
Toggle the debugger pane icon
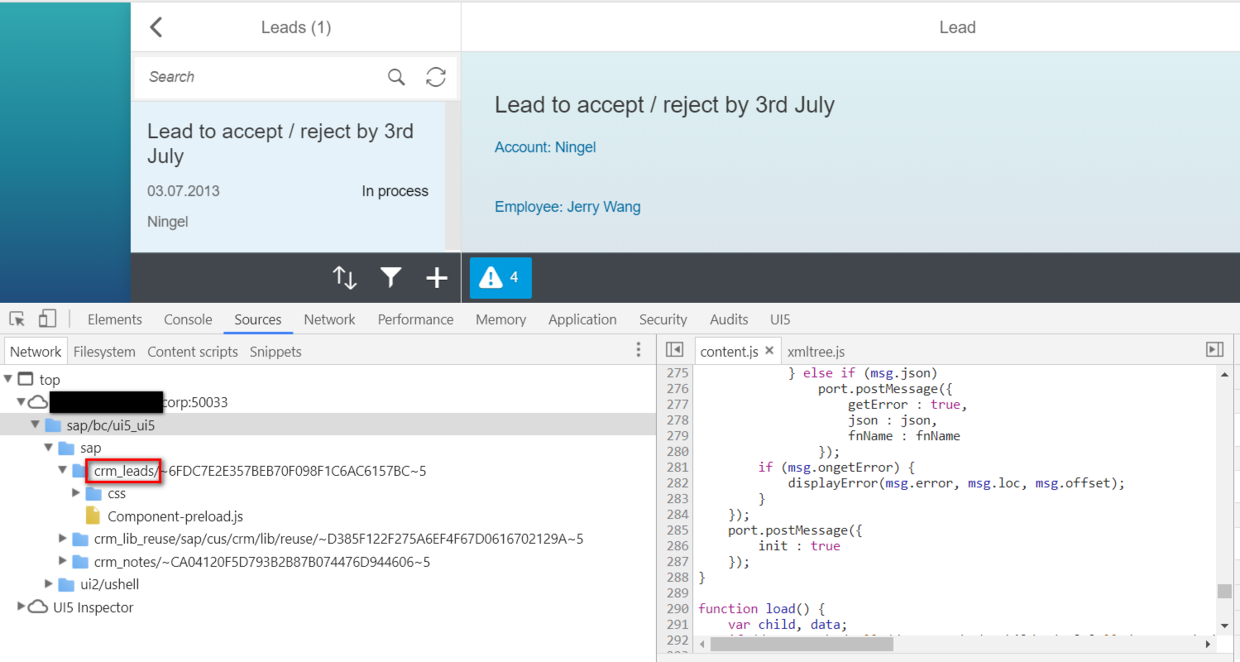coord(1215,350)
